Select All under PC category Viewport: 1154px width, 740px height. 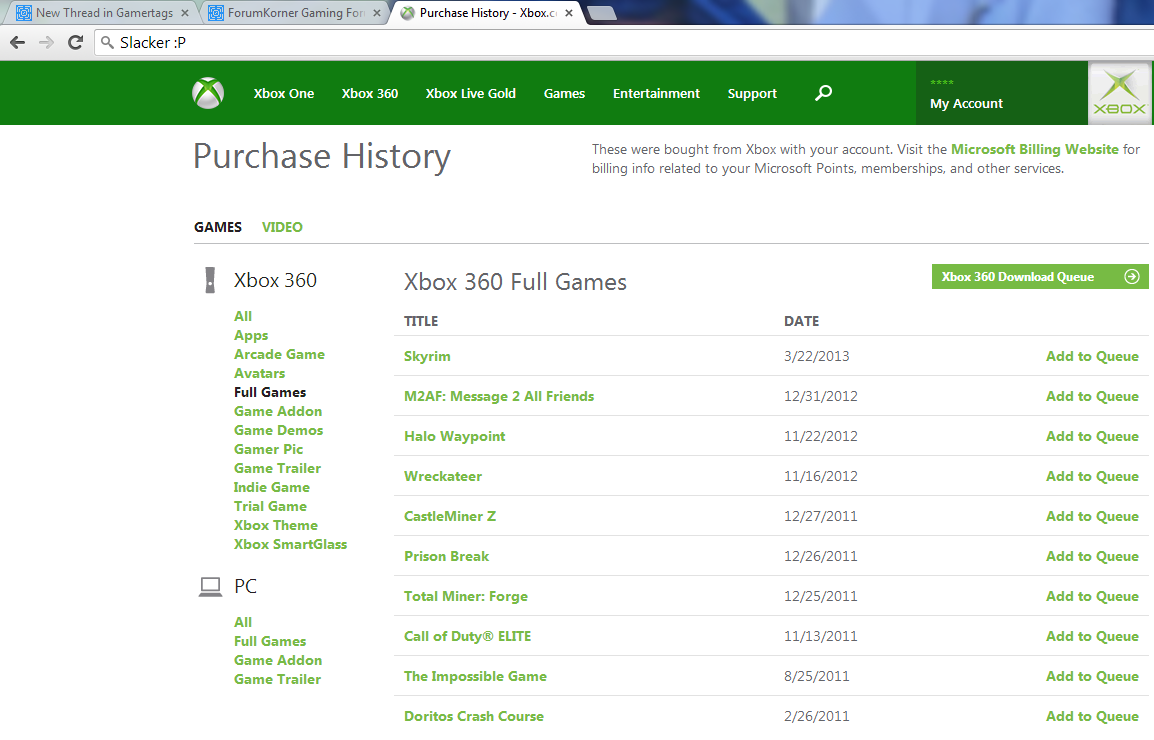tap(243, 622)
